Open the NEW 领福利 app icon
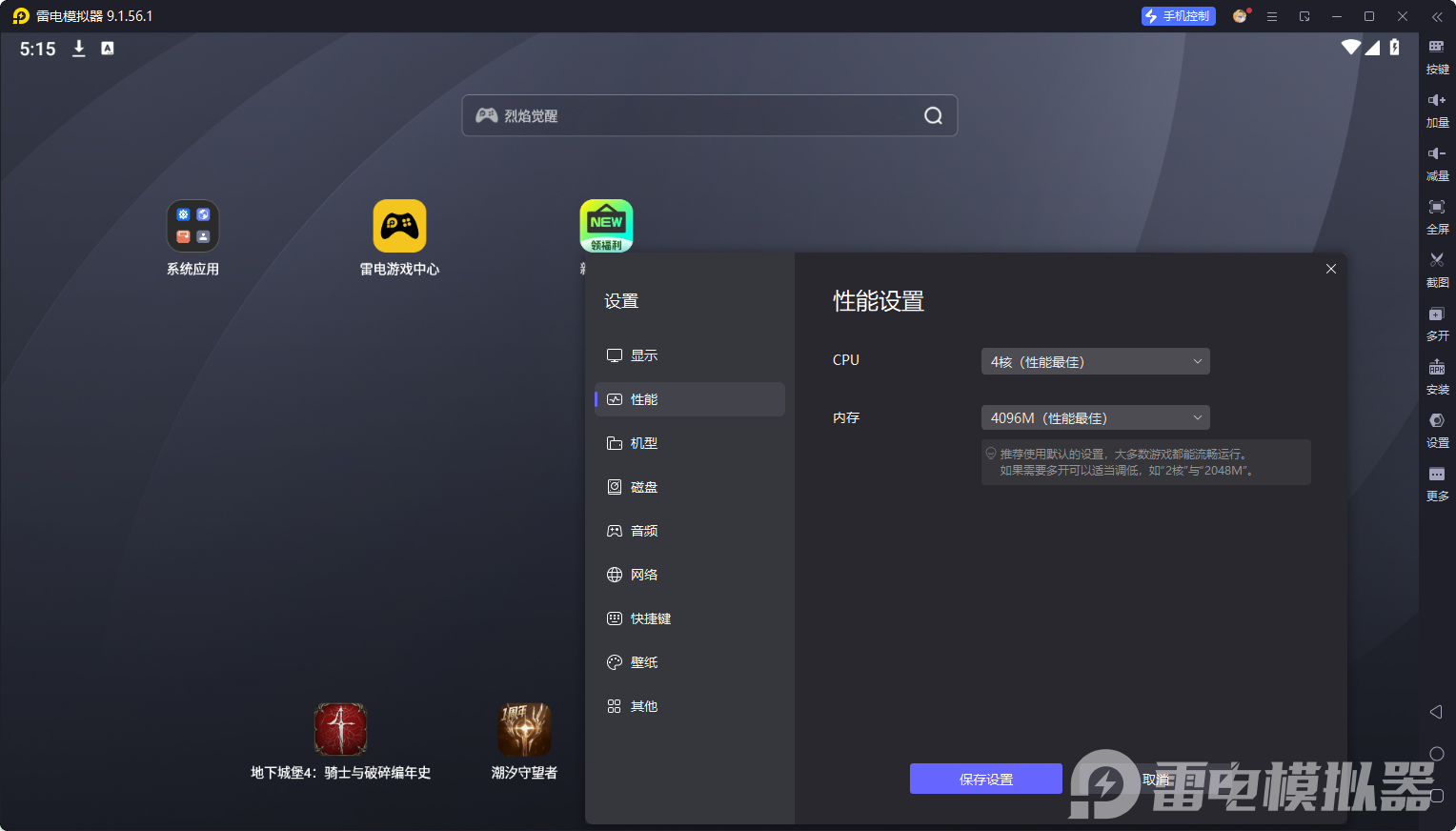Screen dimensions: 1456x831 (x=606, y=226)
